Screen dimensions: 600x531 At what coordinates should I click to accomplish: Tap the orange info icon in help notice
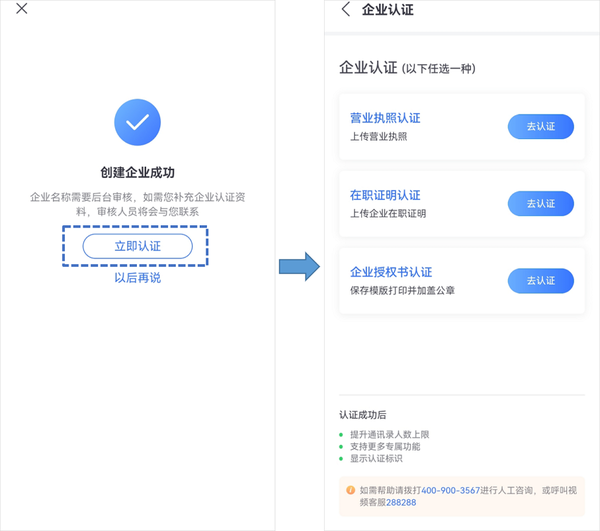[x=350, y=490]
